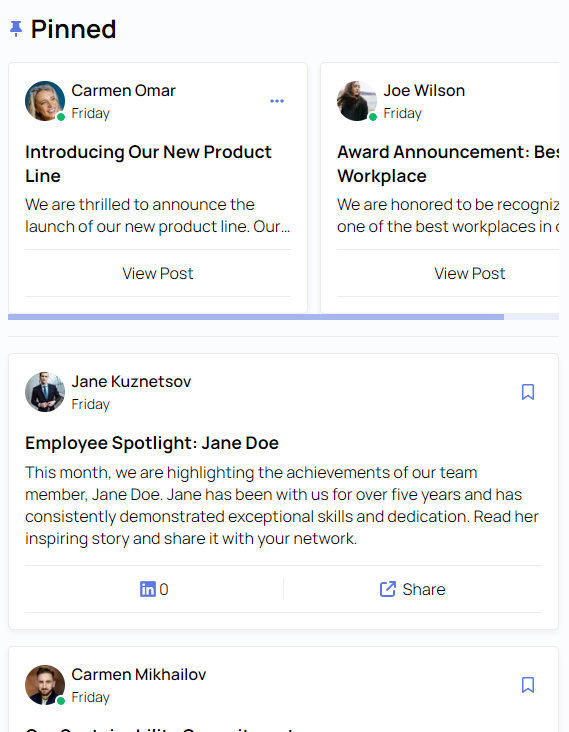Image resolution: width=569 pixels, height=732 pixels.
Task: Select Carmen Mikhailov's name
Action: (x=139, y=675)
